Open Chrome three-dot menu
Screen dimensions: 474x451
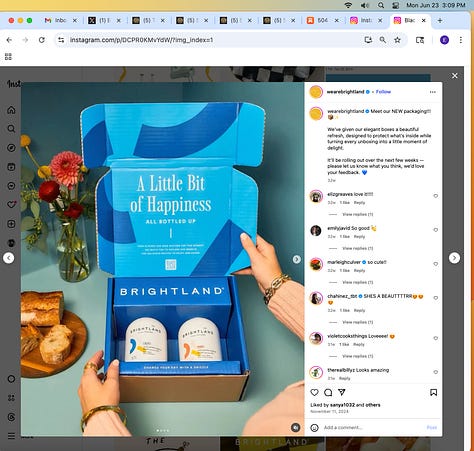[461, 40]
